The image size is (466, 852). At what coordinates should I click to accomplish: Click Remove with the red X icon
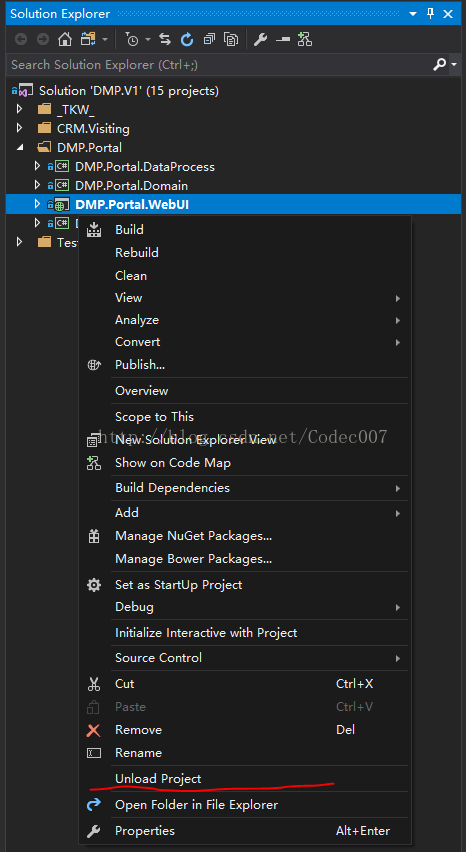(x=244, y=730)
